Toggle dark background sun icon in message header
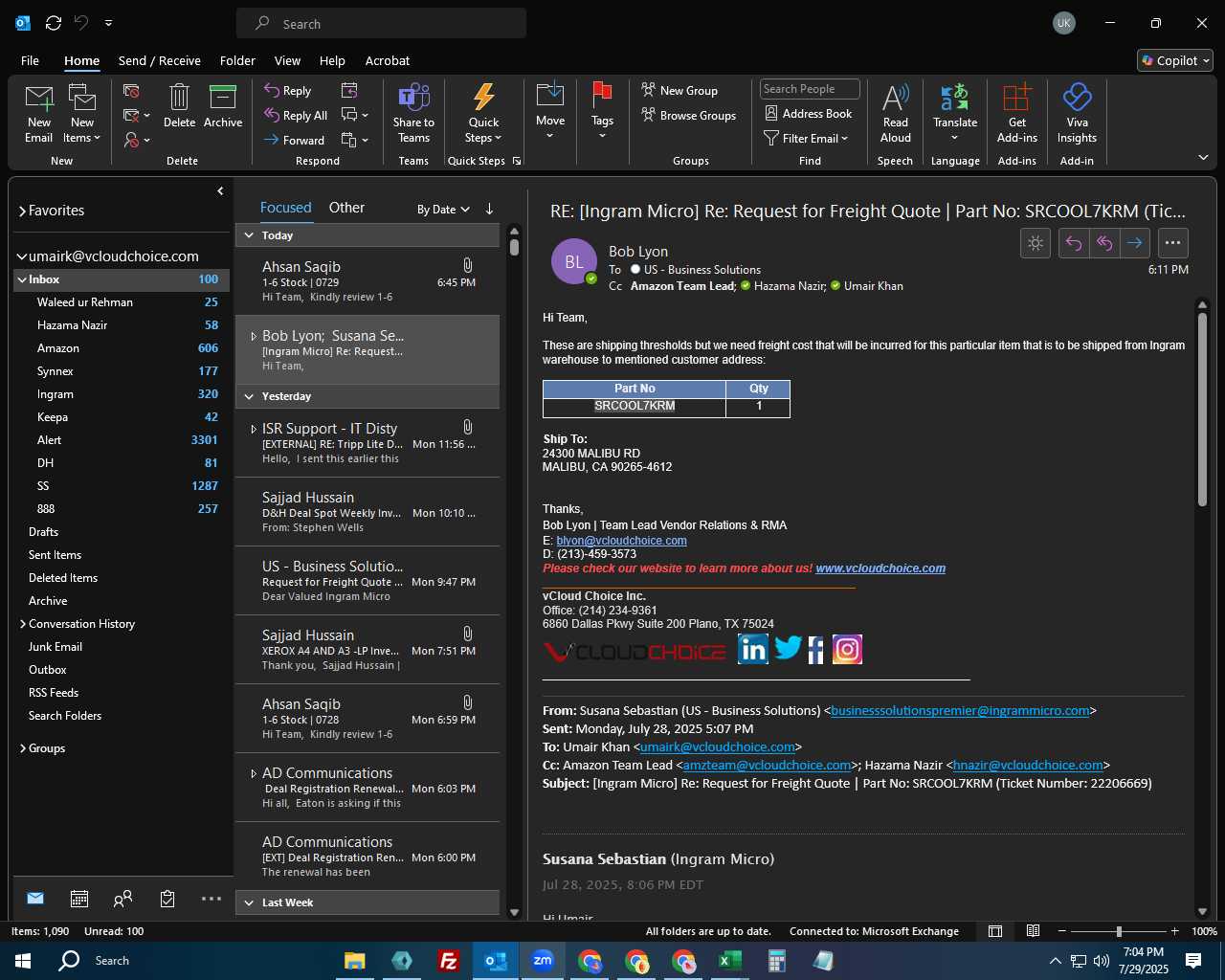1225x980 pixels. [x=1036, y=243]
